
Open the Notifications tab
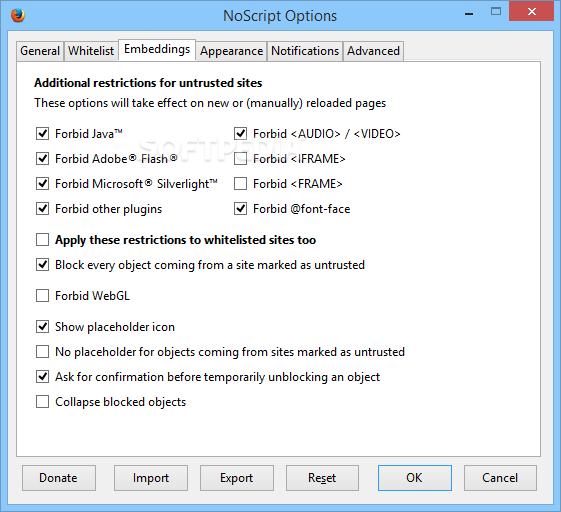305,51
